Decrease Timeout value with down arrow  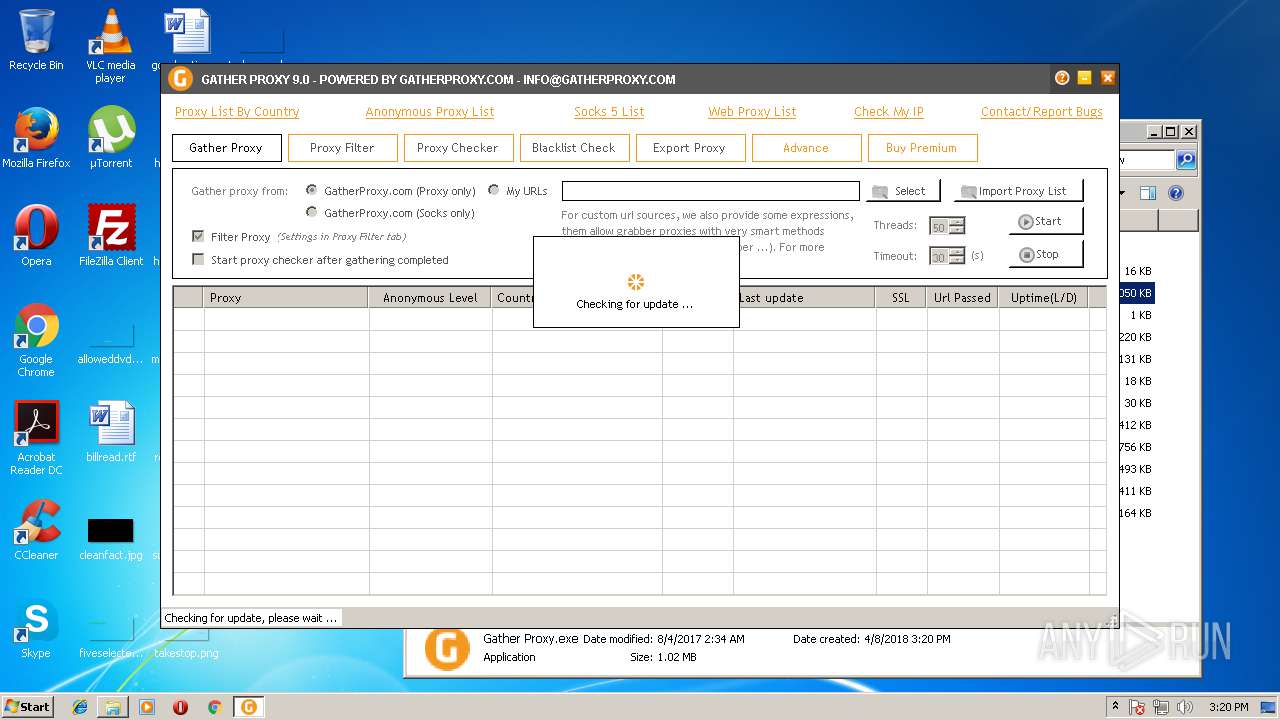pyautogui.click(x=957, y=260)
